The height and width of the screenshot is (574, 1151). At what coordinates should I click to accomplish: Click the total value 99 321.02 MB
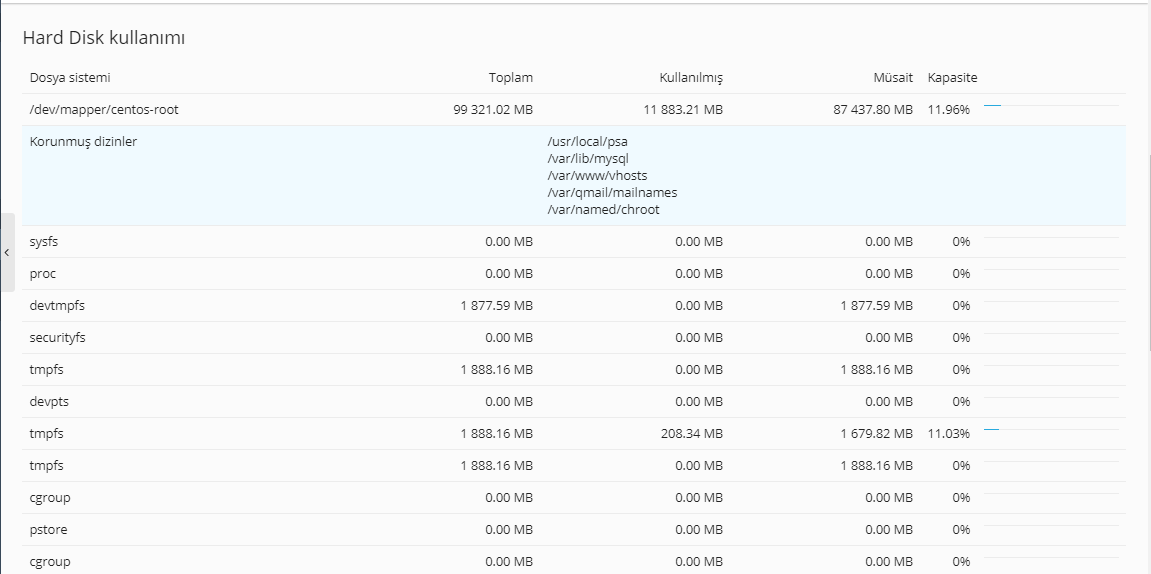pos(493,110)
